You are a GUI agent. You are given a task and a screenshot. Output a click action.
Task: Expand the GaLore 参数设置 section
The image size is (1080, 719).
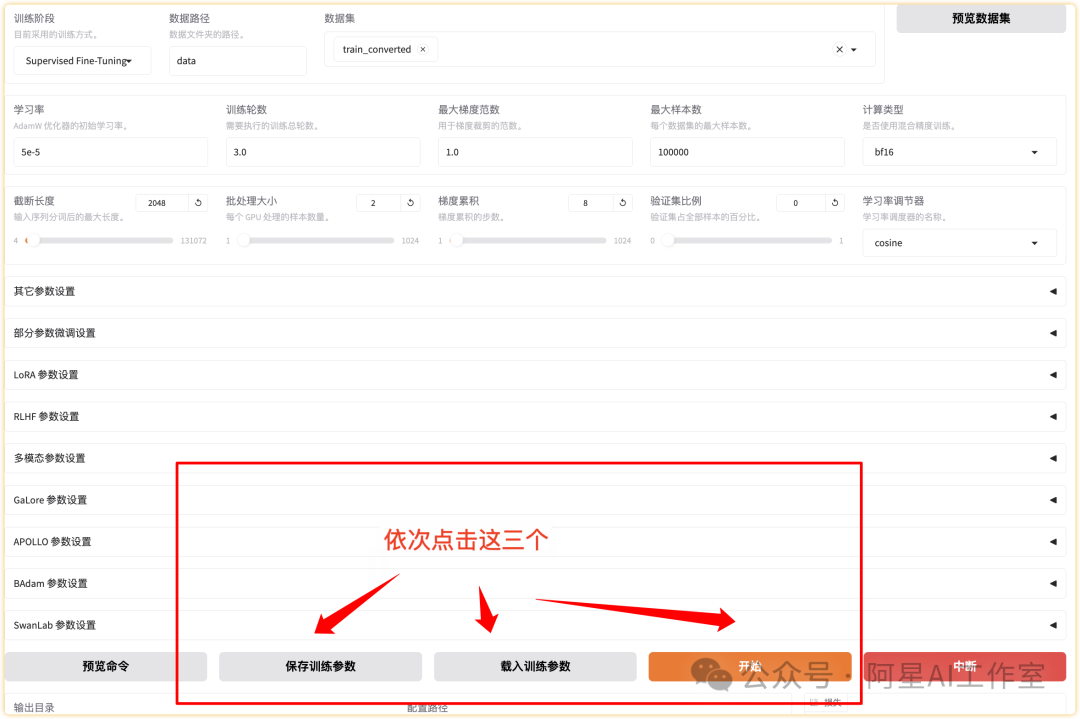535,500
